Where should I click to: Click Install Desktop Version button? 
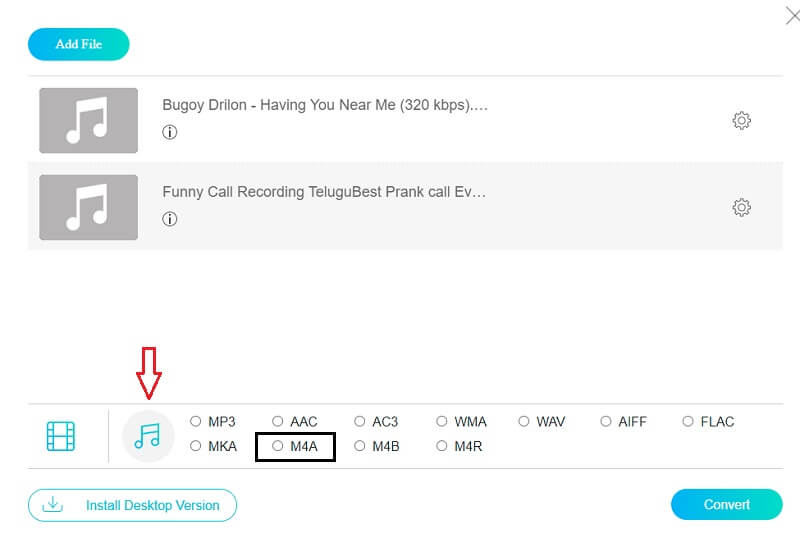(x=132, y=505)
